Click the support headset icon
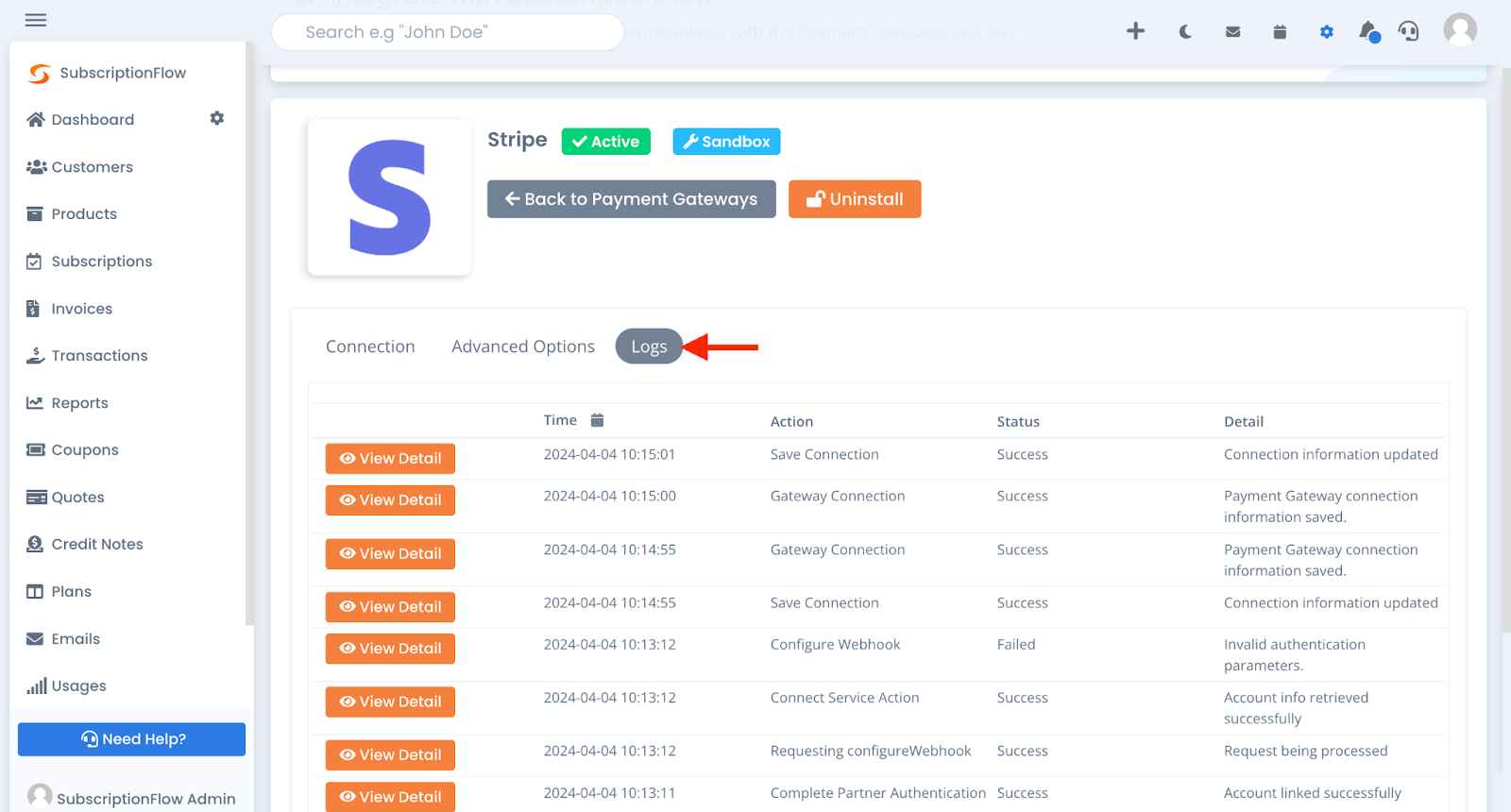1511x812 pixels. tap(1409, 32)
